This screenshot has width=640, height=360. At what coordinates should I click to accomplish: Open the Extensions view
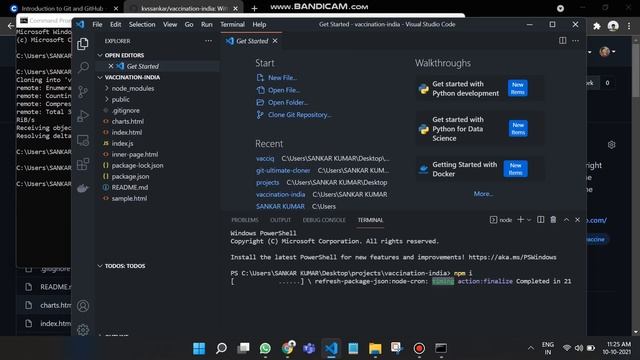click(83, 164)
